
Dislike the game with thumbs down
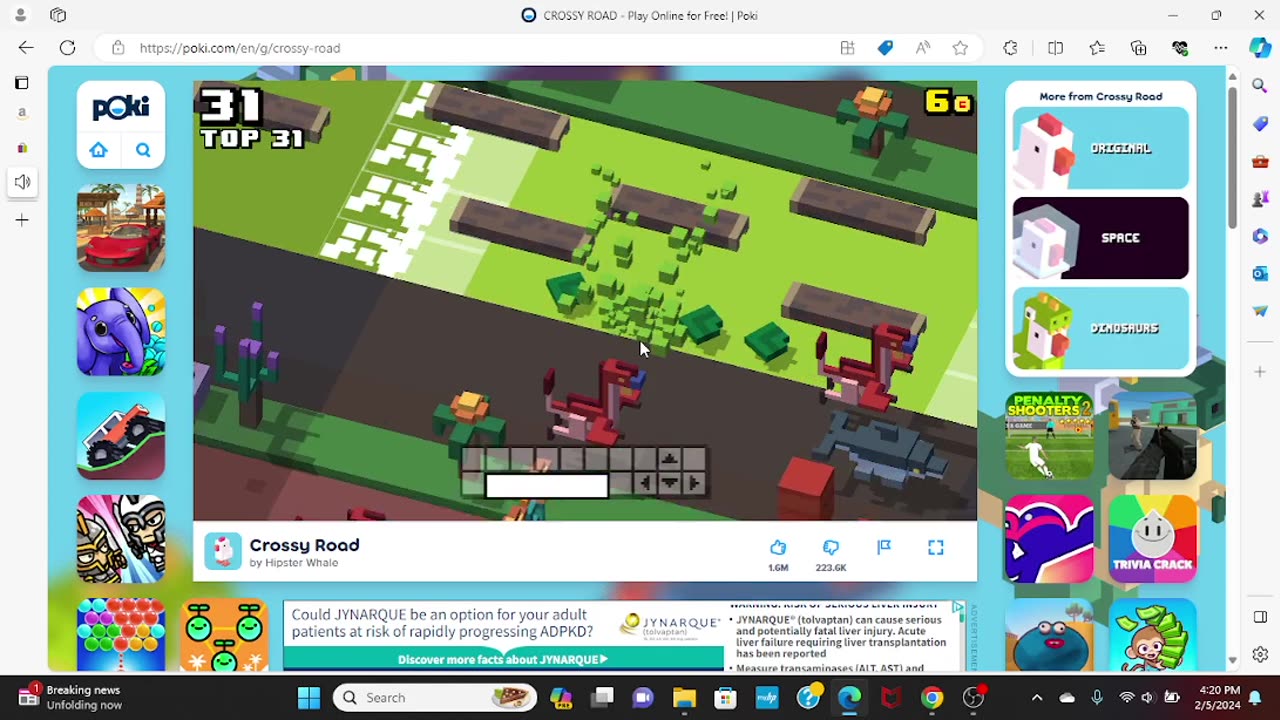(831, 547)
